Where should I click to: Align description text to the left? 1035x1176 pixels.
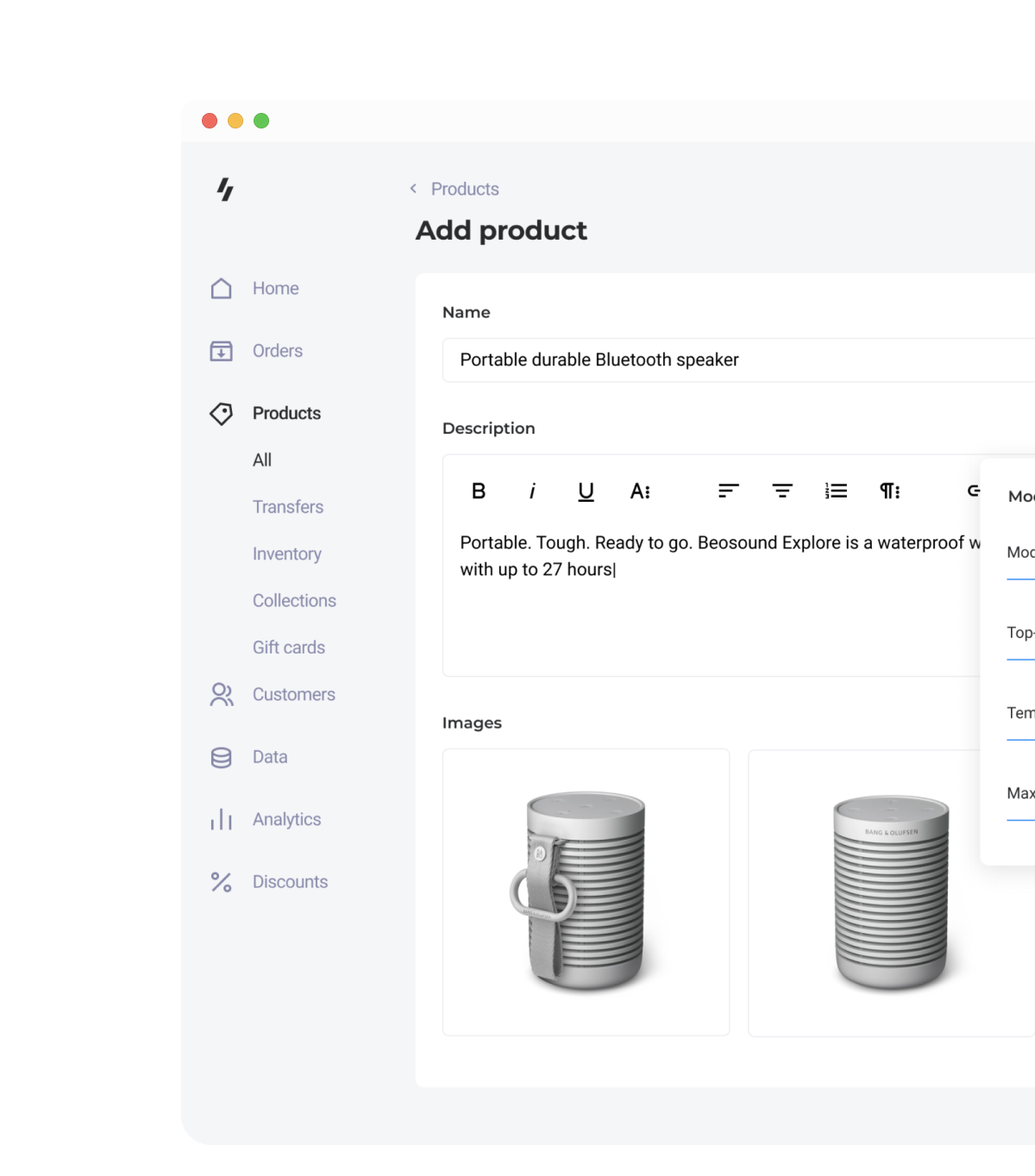click(x=729, y=491)
